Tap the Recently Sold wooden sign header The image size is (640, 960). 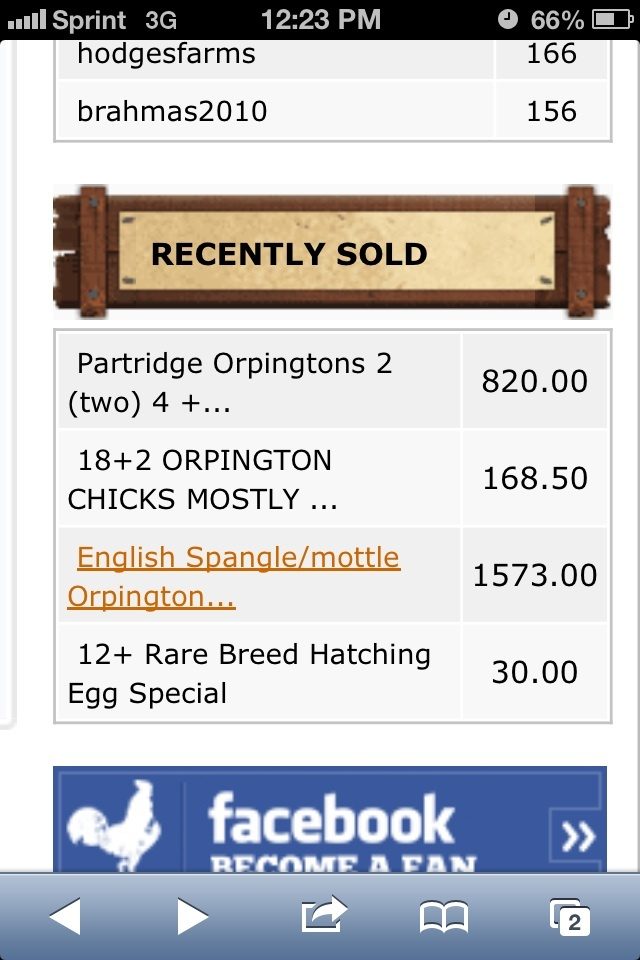(x=330, y=252)
